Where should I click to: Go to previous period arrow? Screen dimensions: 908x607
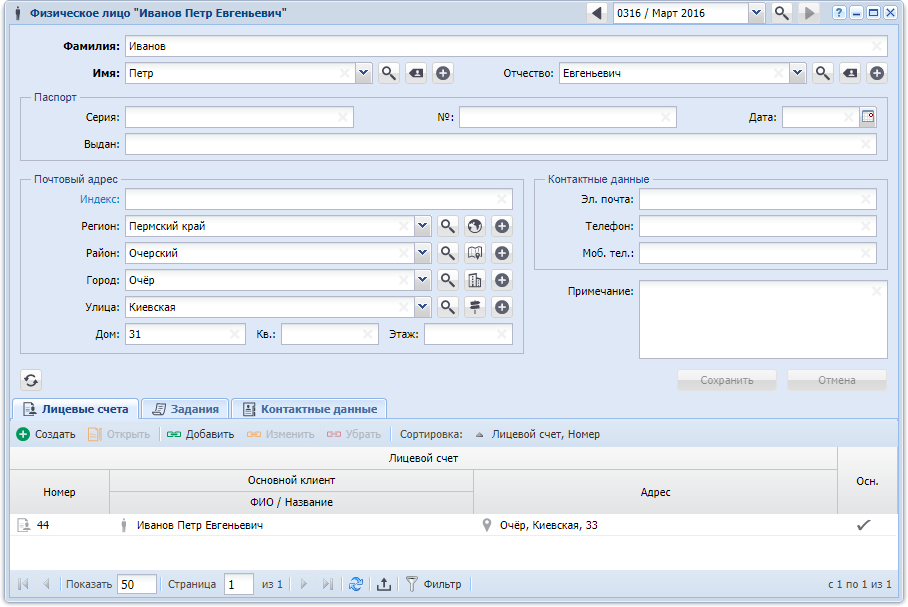click(x=597, y=13)
